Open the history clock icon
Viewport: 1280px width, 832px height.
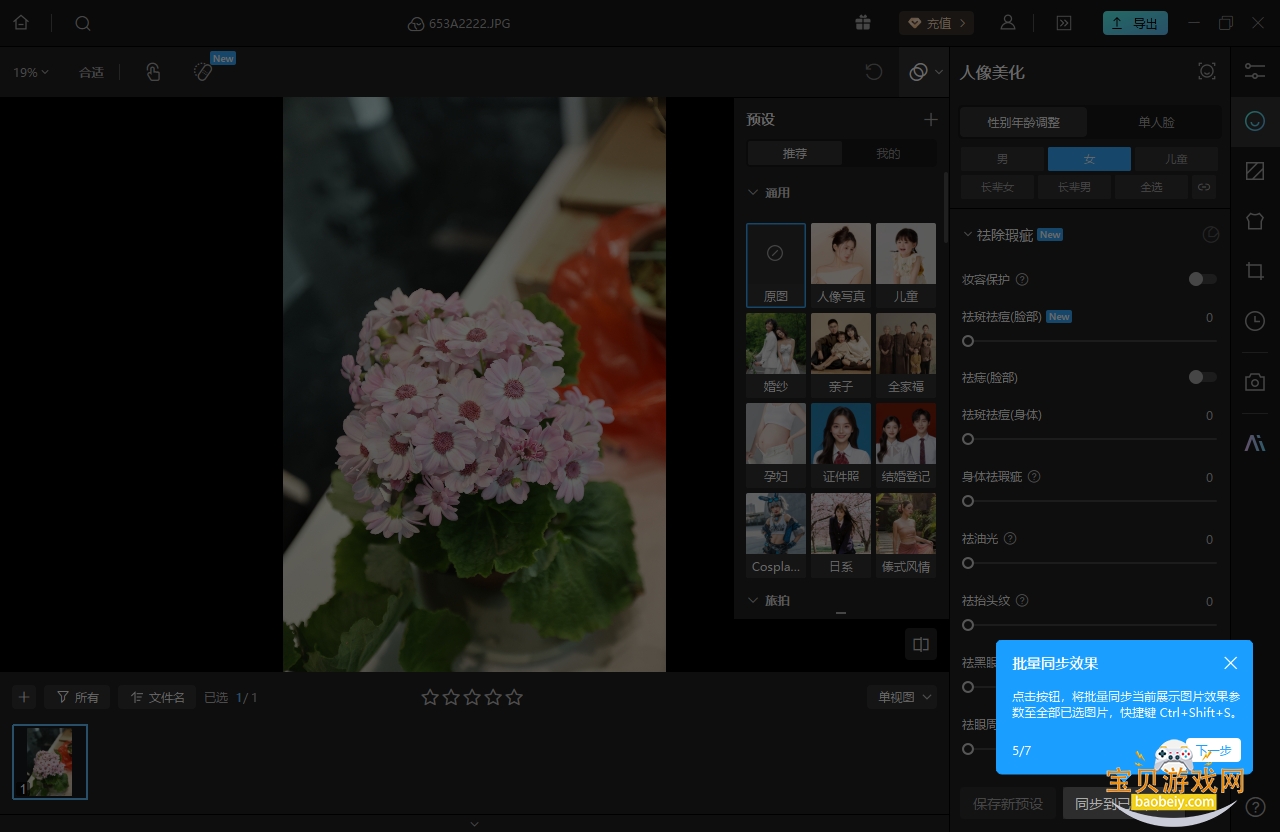(1255, 321)
